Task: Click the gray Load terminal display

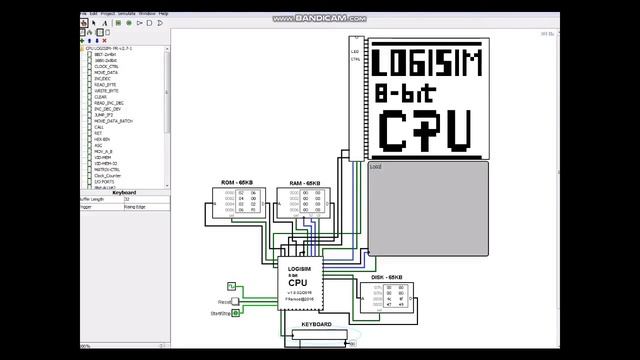Action: (428, 209)
